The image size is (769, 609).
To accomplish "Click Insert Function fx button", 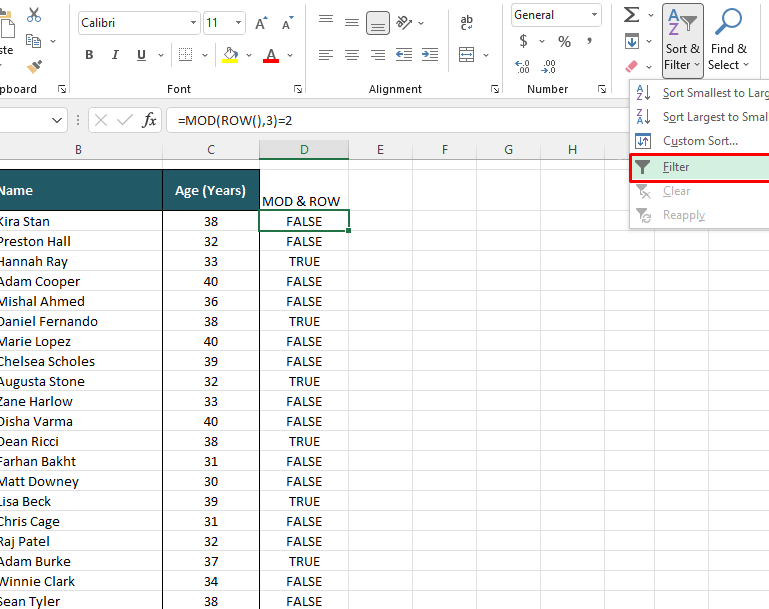I will pyautogui.click(x=149, y=120).
